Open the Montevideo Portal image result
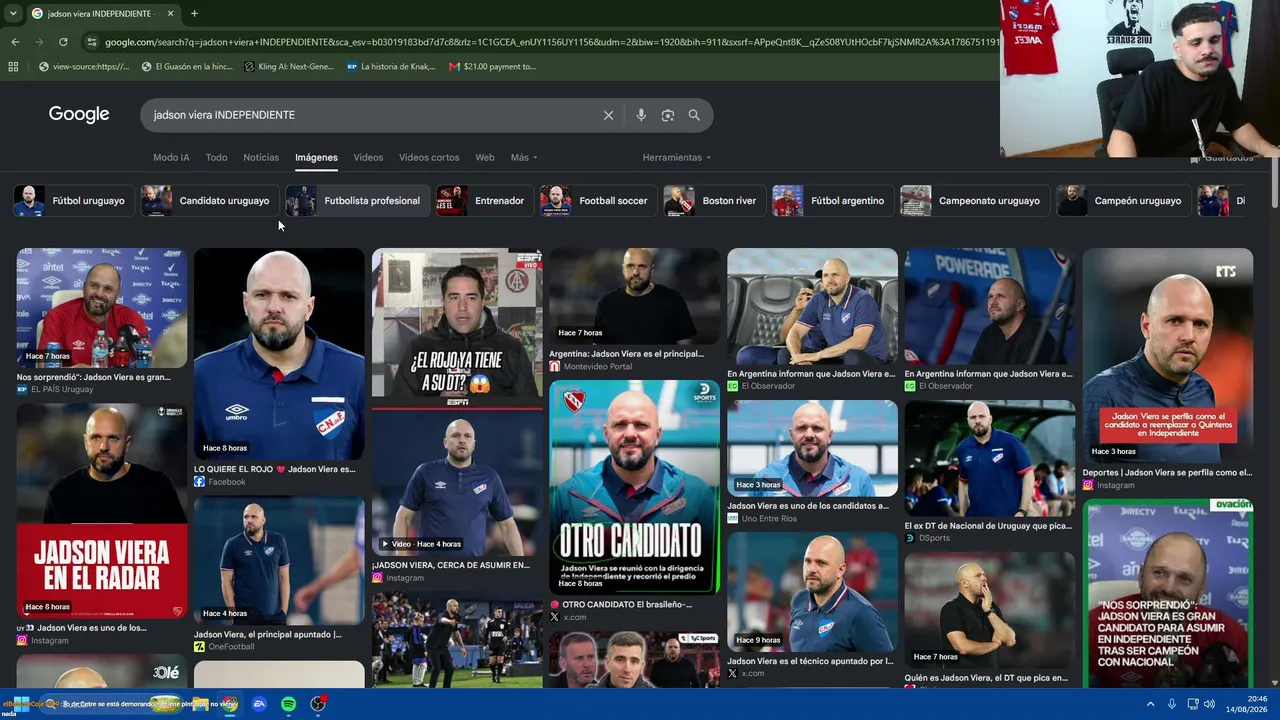 [634, 296]
